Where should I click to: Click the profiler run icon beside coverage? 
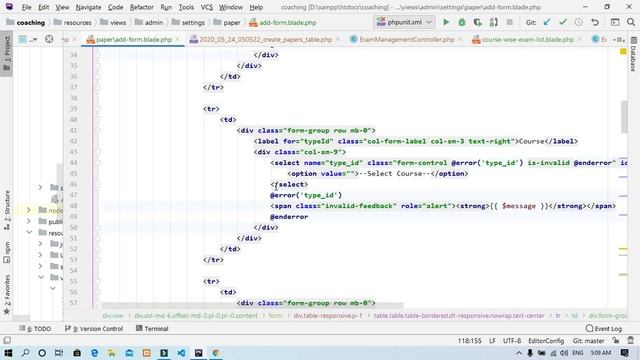[493, 22]
